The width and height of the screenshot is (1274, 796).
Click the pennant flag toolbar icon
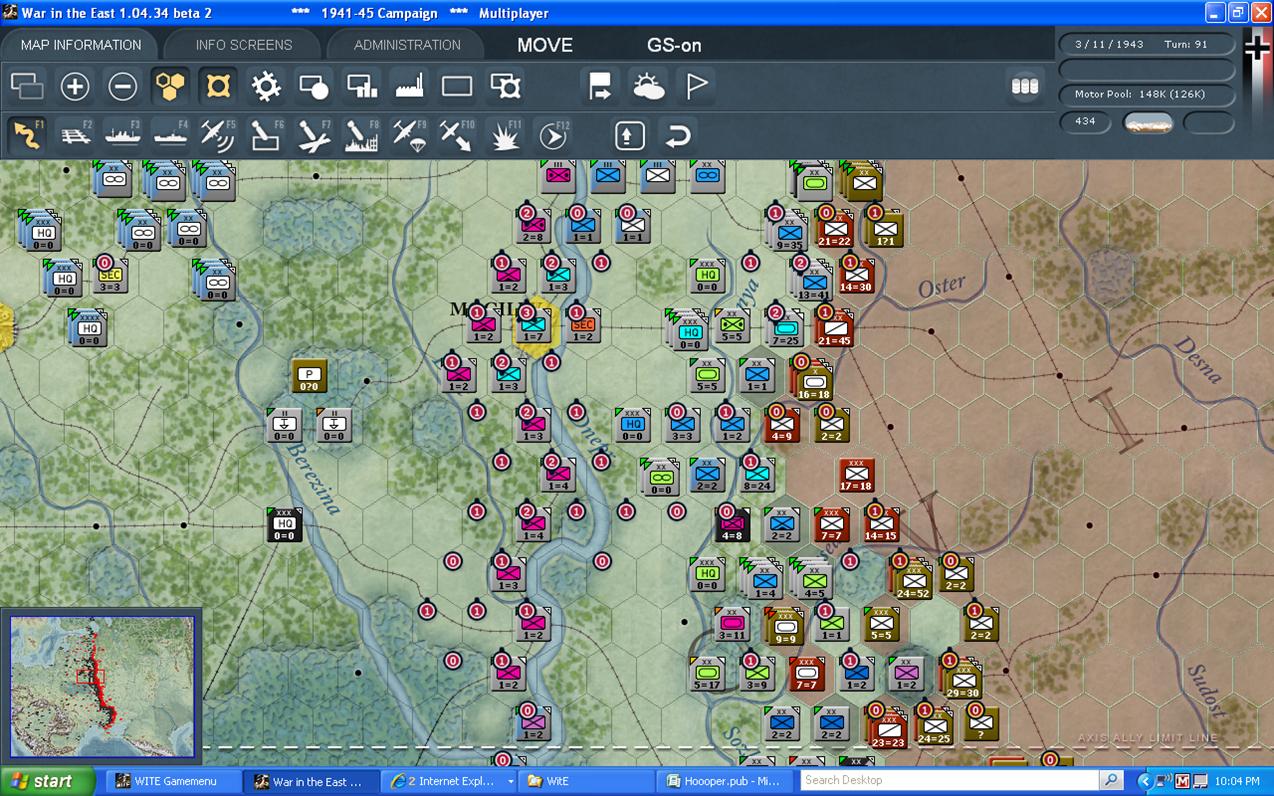[697, 87]
